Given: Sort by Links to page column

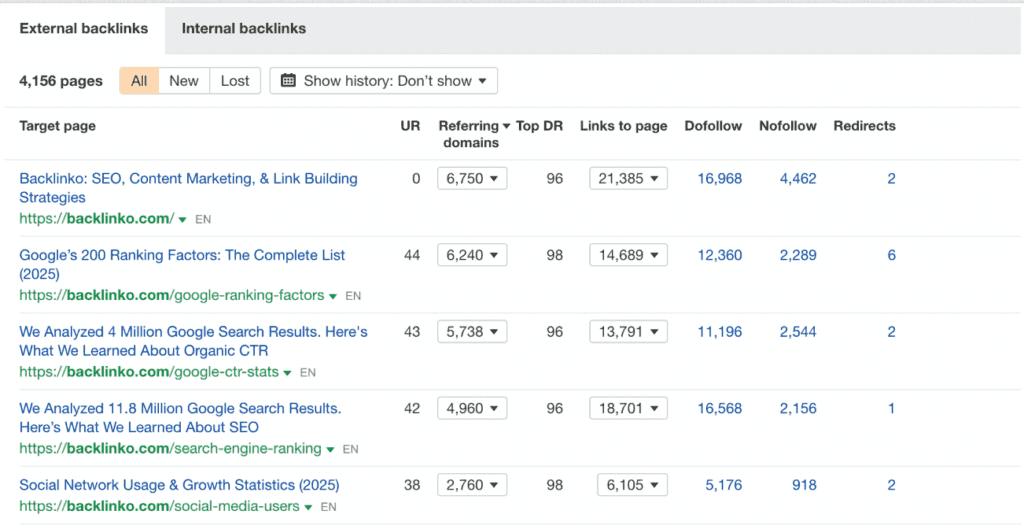Looking at the screenshot, I should [x=624, y=126].
